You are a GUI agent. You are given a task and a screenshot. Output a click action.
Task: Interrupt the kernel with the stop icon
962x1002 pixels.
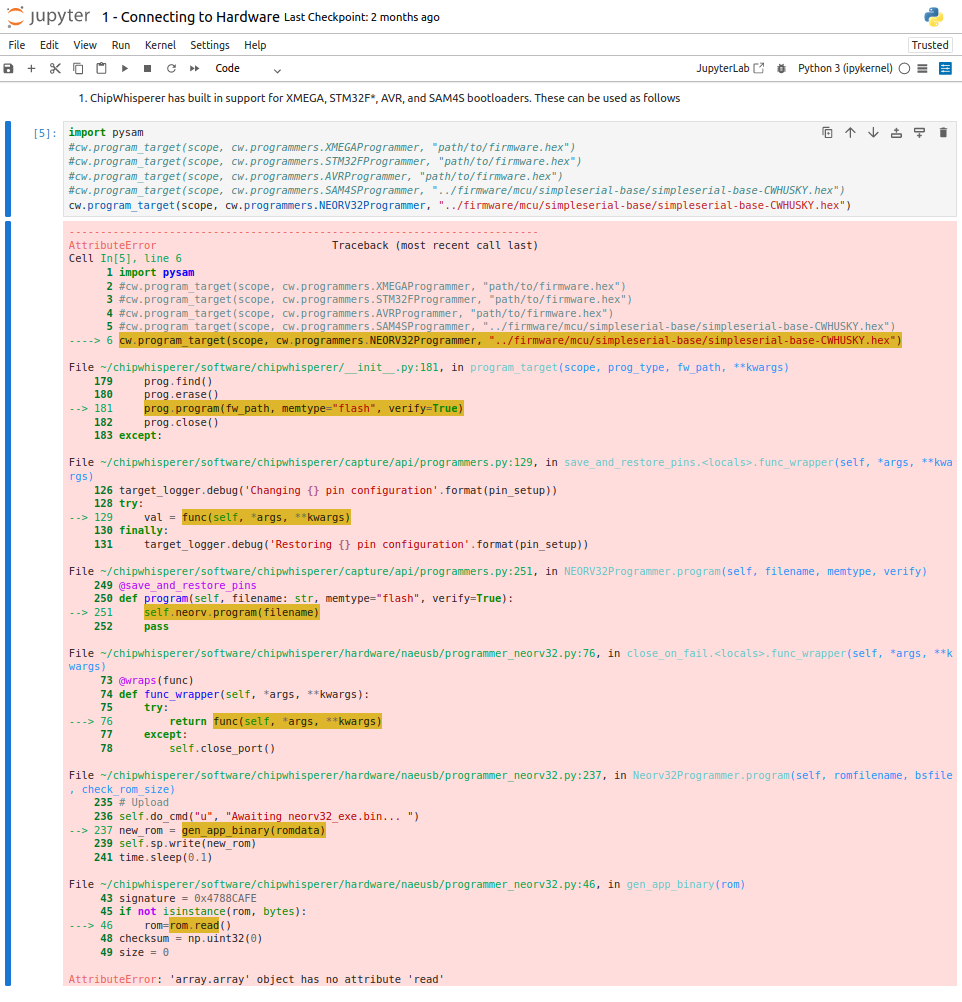(x=148, y=69)
